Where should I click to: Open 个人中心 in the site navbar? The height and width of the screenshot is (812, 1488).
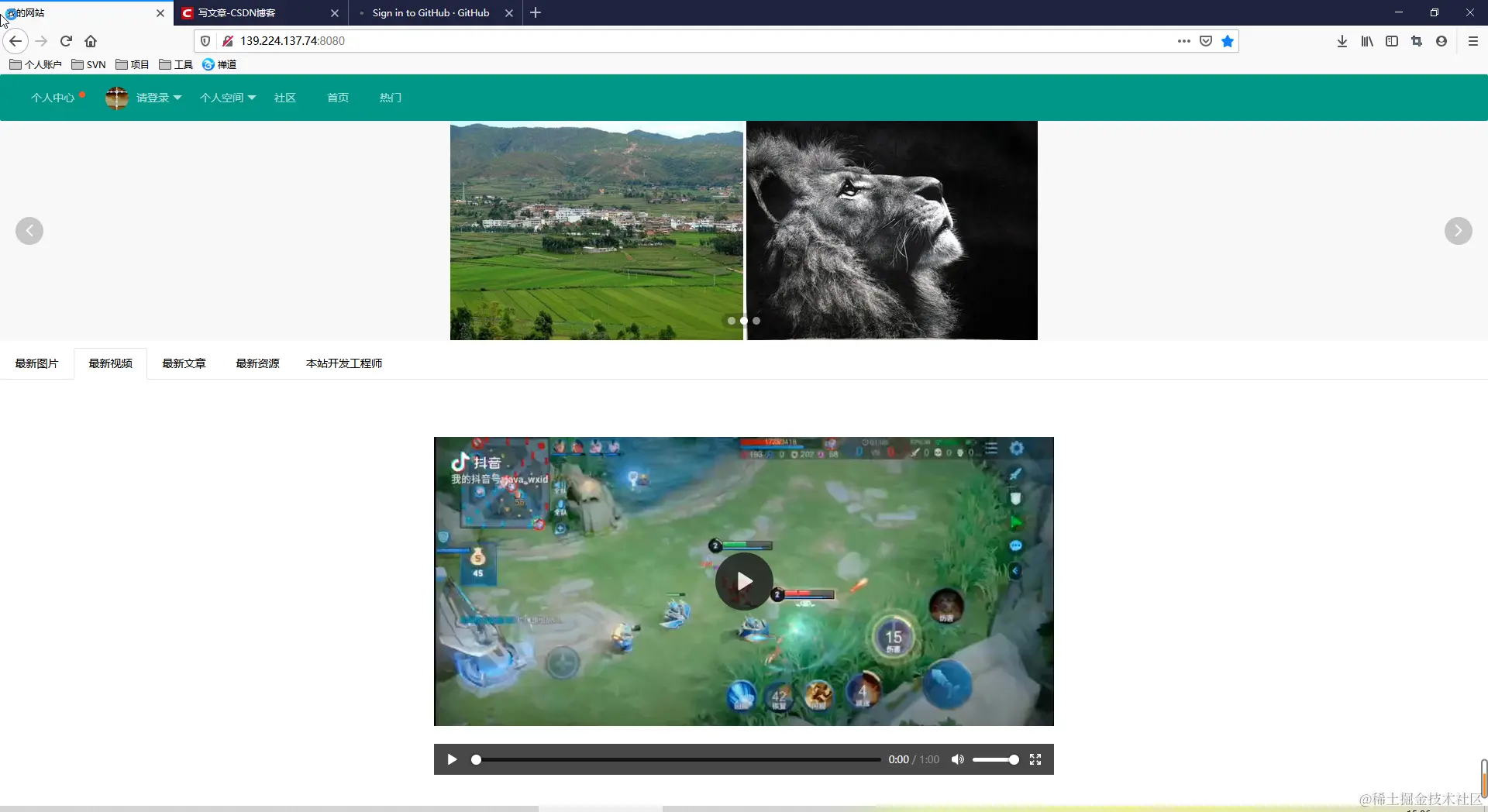[53, 98]
